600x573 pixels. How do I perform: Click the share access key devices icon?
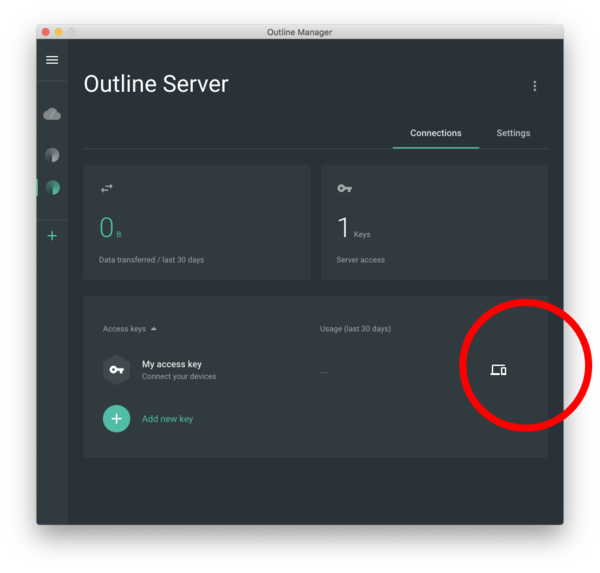498,370
